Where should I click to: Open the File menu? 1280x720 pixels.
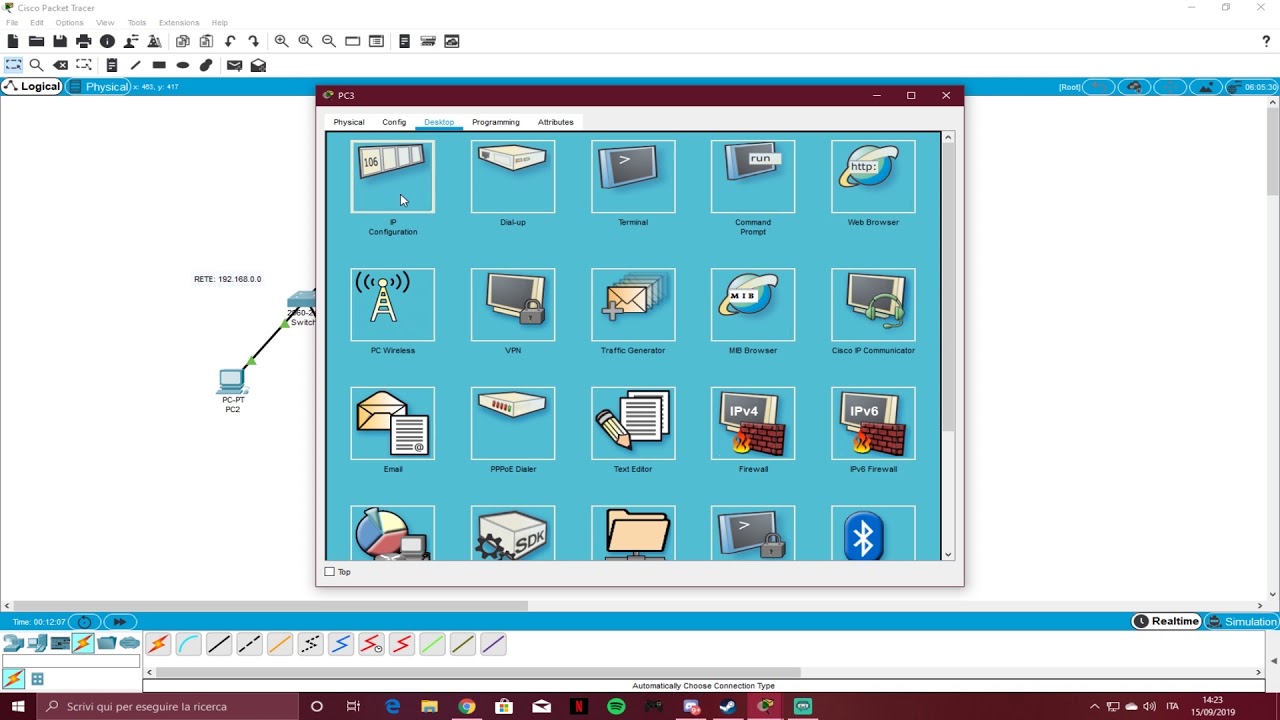[12, 22]
